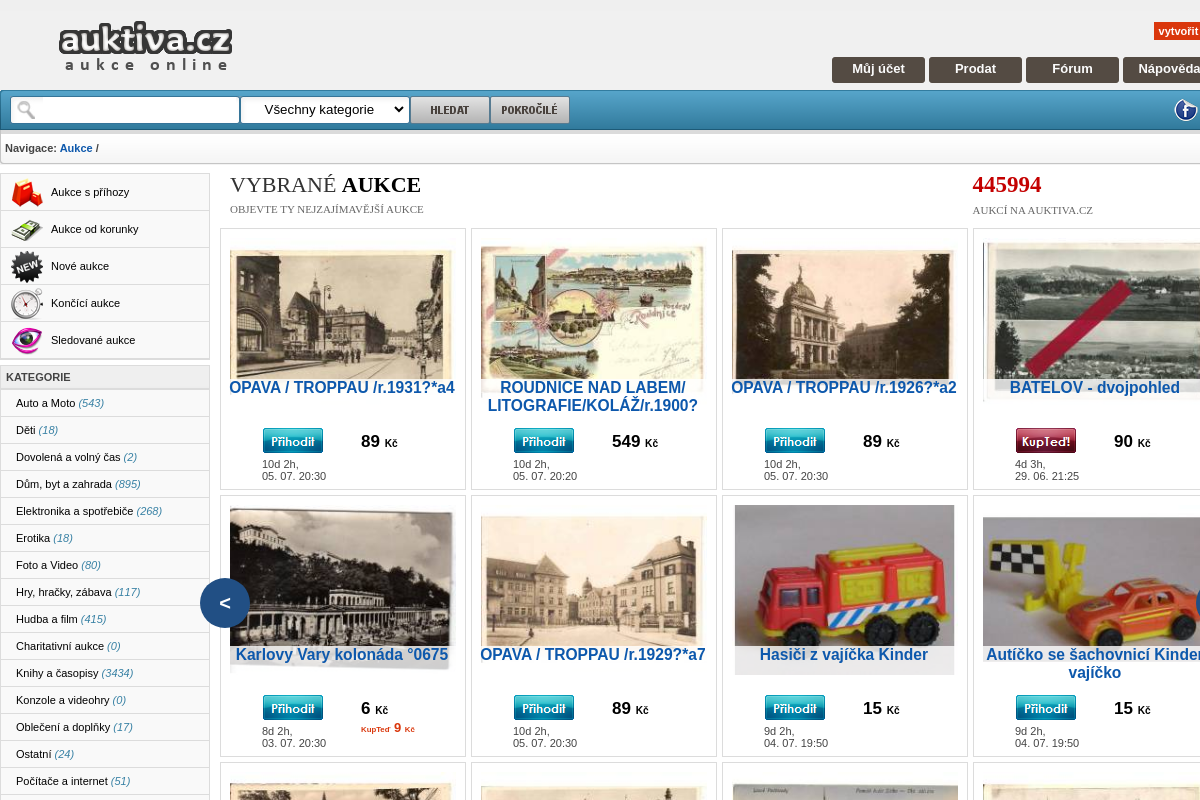Open Nové aukce link
This screenshot has width=1200, height=800.
pos(80,266)
